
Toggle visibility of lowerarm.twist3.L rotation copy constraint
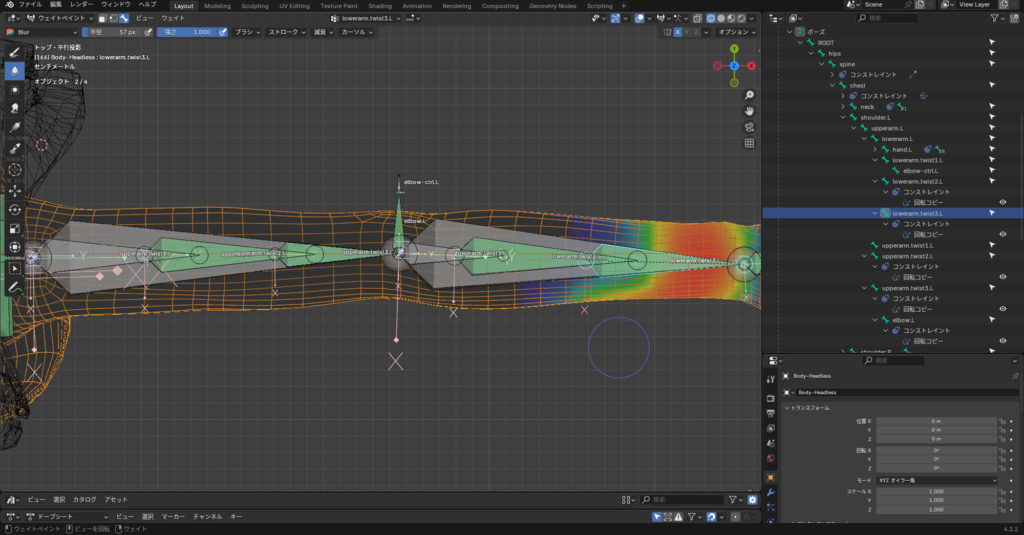[1002, 234]
